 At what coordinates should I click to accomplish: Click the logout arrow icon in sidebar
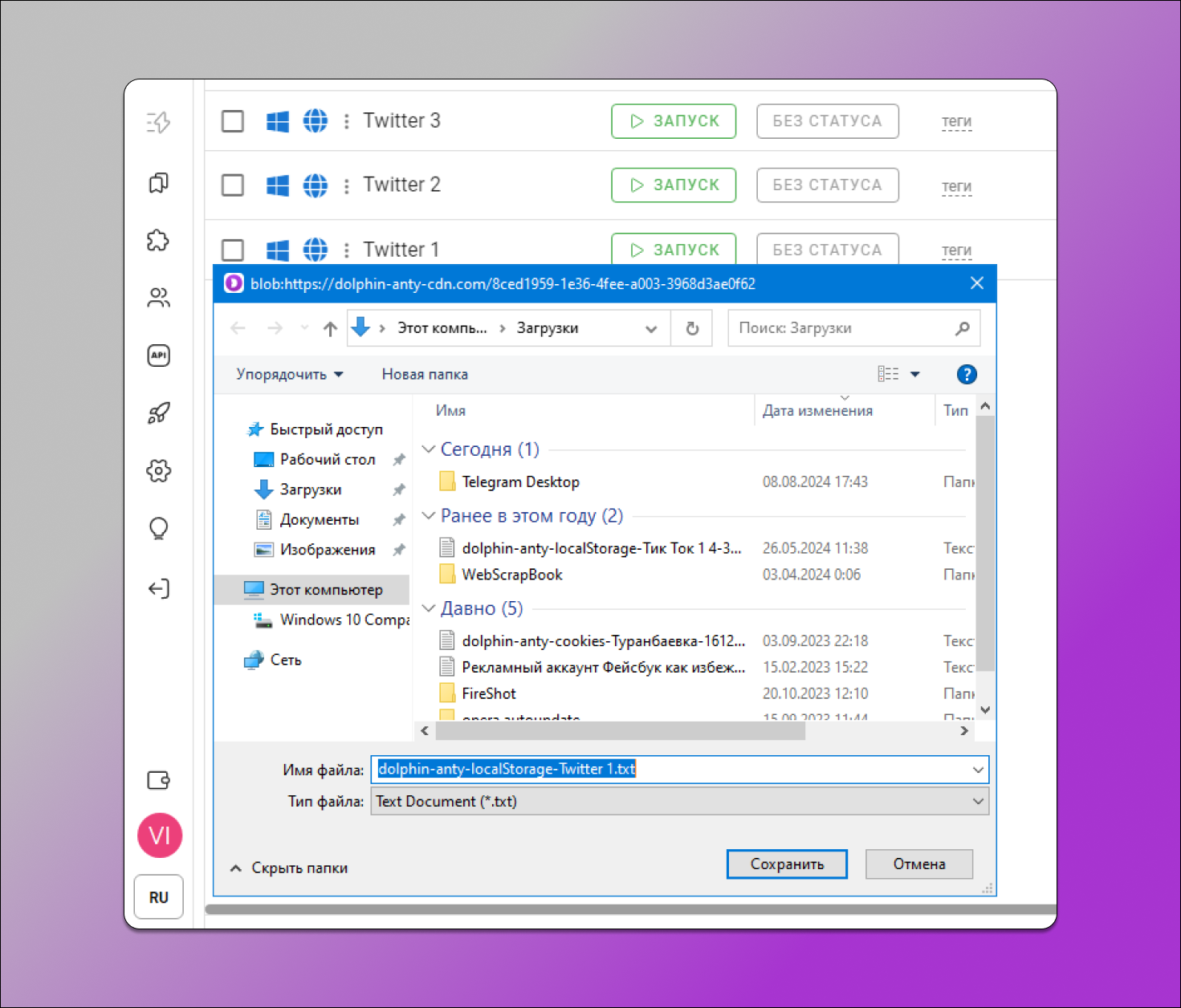(x=158, y=589)
